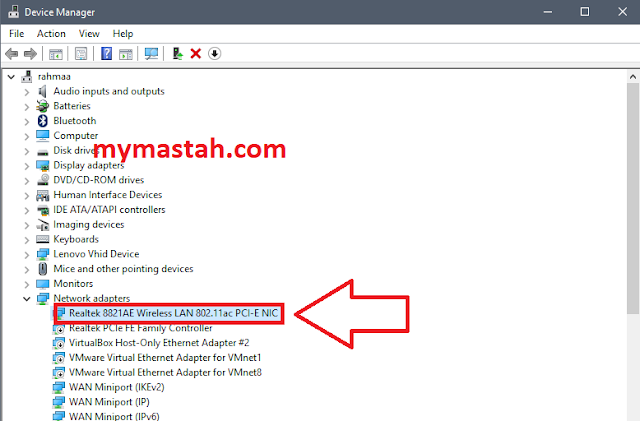Select WAN Miniport (IKEv2)
The height and width of the screenshot is (421, 640).
pyautogui.click(x=117, y=387)
